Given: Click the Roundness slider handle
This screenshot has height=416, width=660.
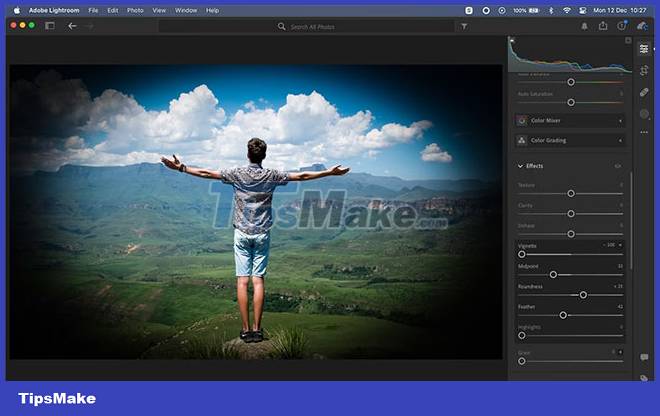Looking at the screenshot, I should pyautogui.click(x=583, y=295).
